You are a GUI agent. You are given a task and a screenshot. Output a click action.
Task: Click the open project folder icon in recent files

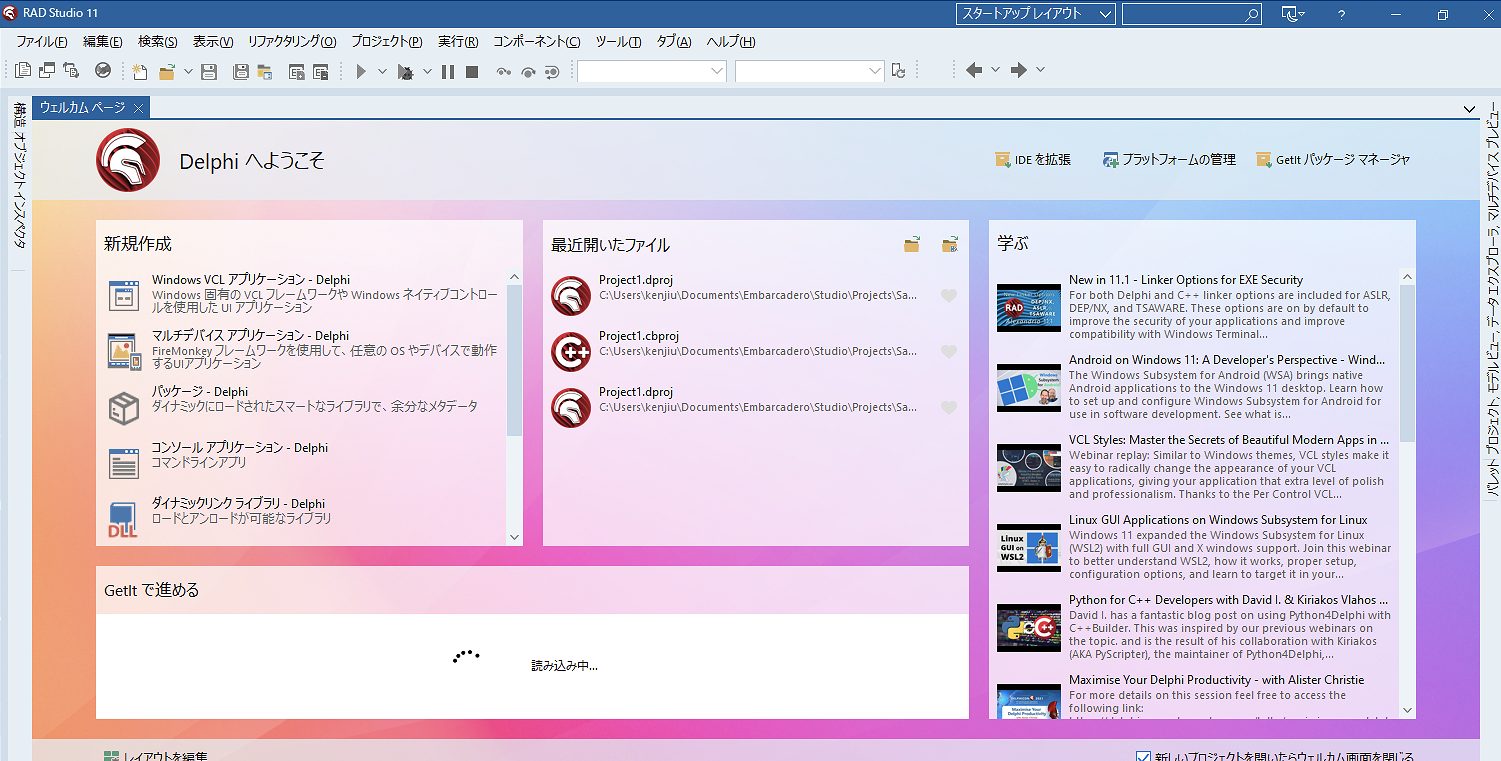coord(950,245)
